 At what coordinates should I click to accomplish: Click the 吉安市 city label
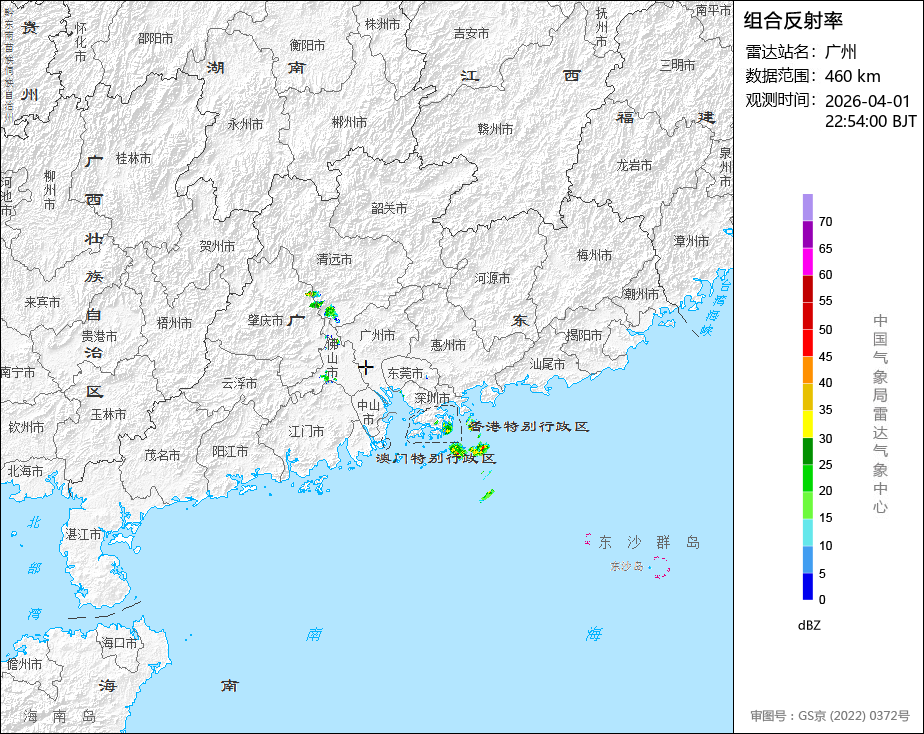tap(471, 33)
